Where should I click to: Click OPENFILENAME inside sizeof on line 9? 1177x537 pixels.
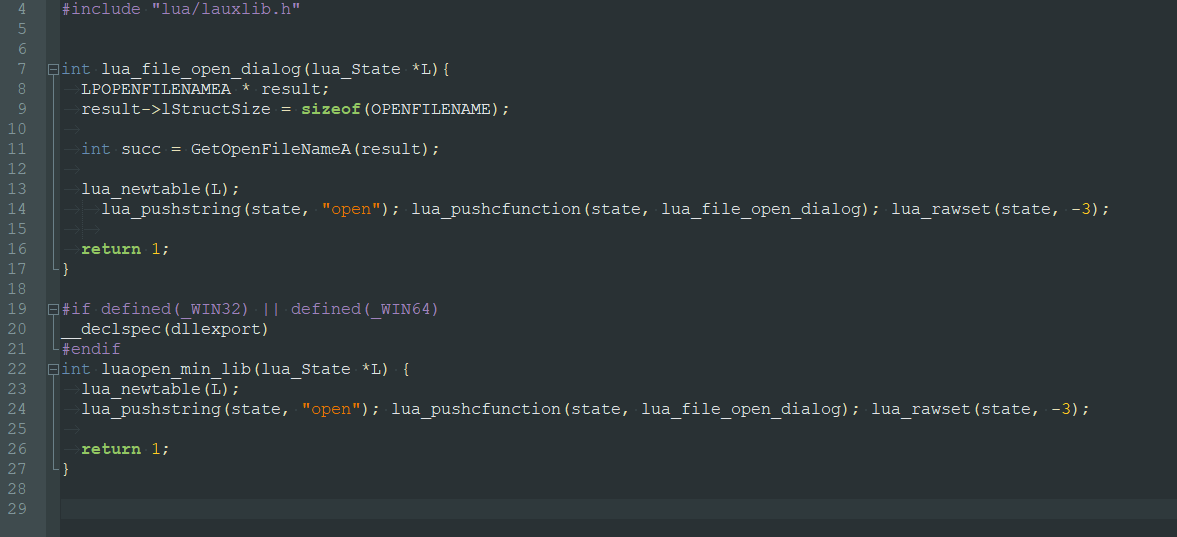(431, 109)
